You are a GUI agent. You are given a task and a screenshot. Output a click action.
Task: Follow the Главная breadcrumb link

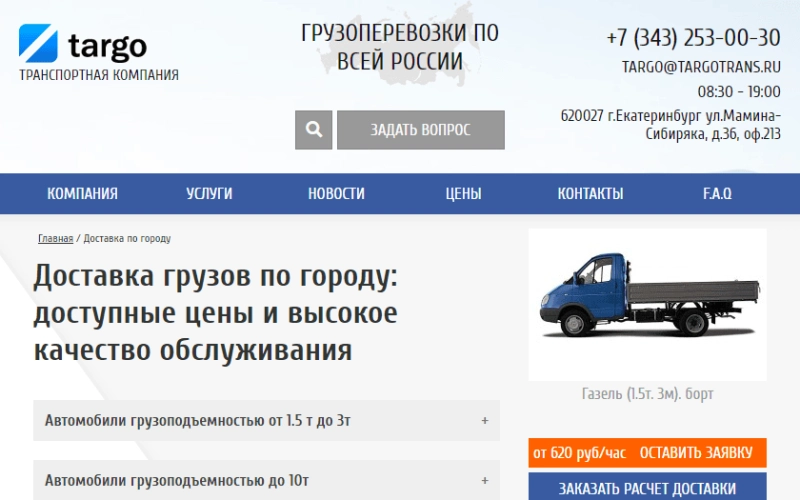pos(55,239)
